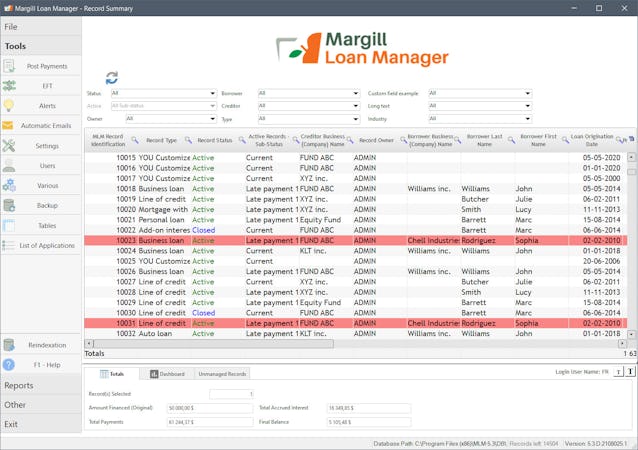The height and width of the screenshot is (450, 638).
Task: Select record 10032 Auto loan row
Action: click(356, 333)
